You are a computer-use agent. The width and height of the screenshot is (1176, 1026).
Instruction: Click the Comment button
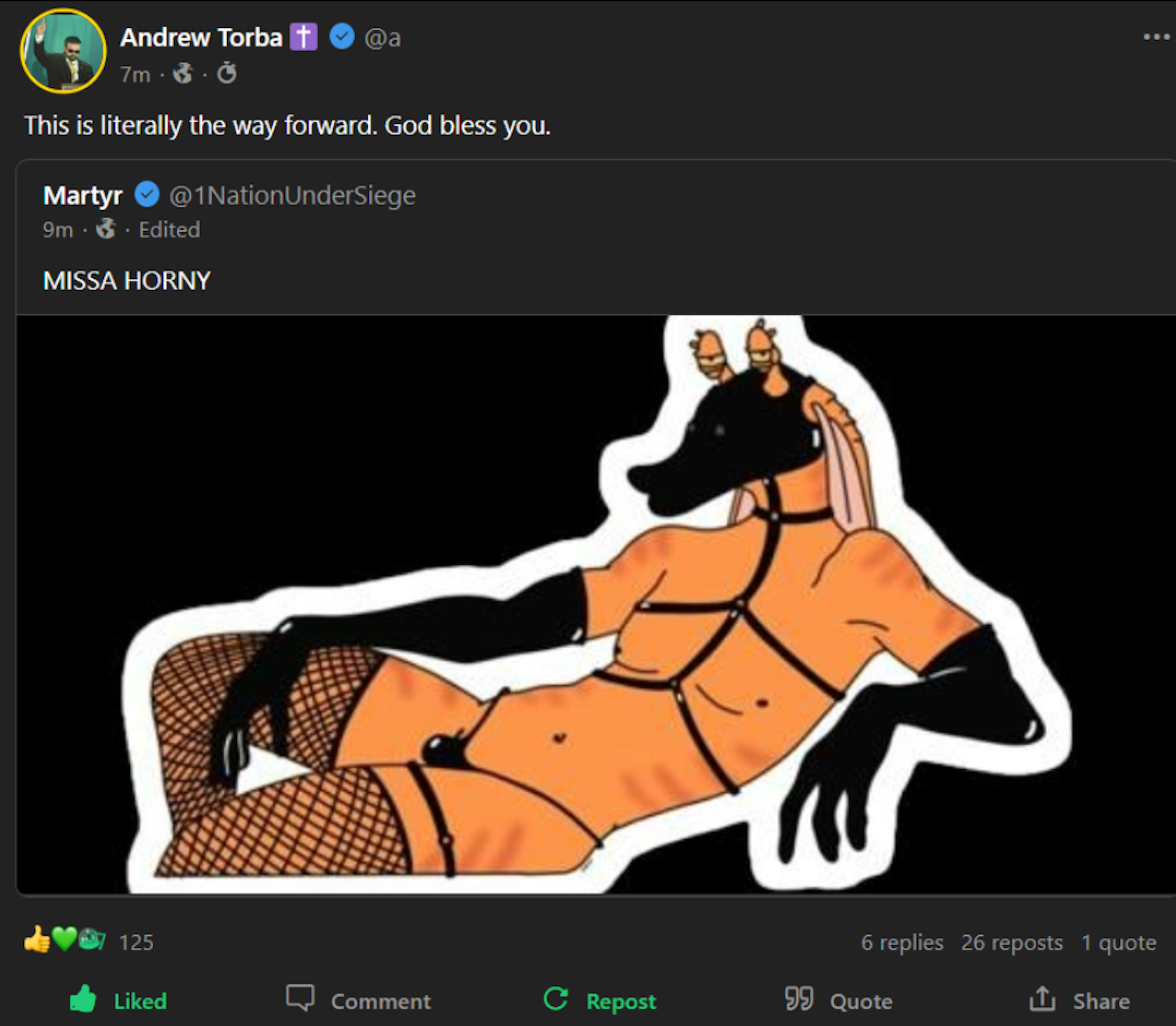[358, 1001]
